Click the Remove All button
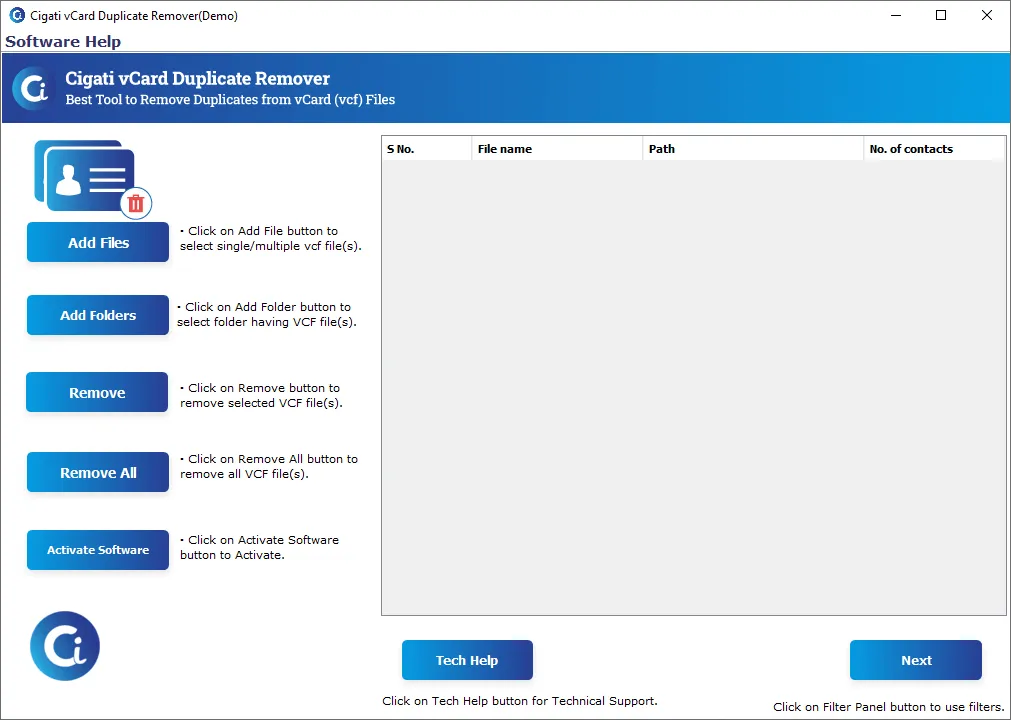 tap(97, 472)
